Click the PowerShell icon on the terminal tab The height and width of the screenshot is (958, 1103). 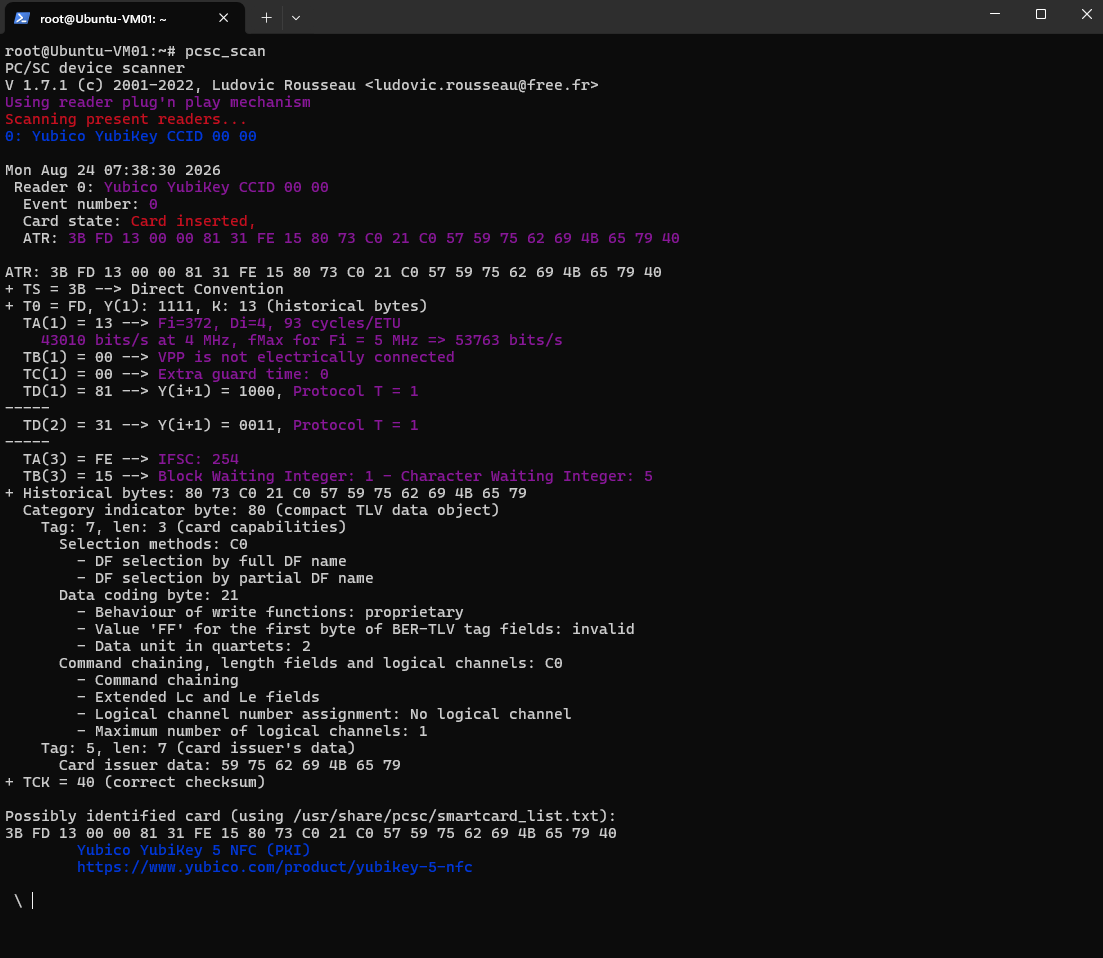(x=22, y=18)
